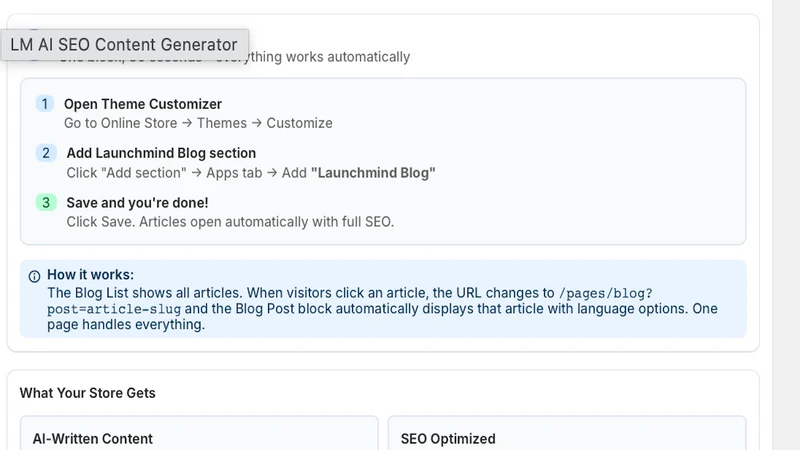Click 'Go to Online Store → Themes → Customize' text
Screen dimensions: 800x450
(198, 123)
